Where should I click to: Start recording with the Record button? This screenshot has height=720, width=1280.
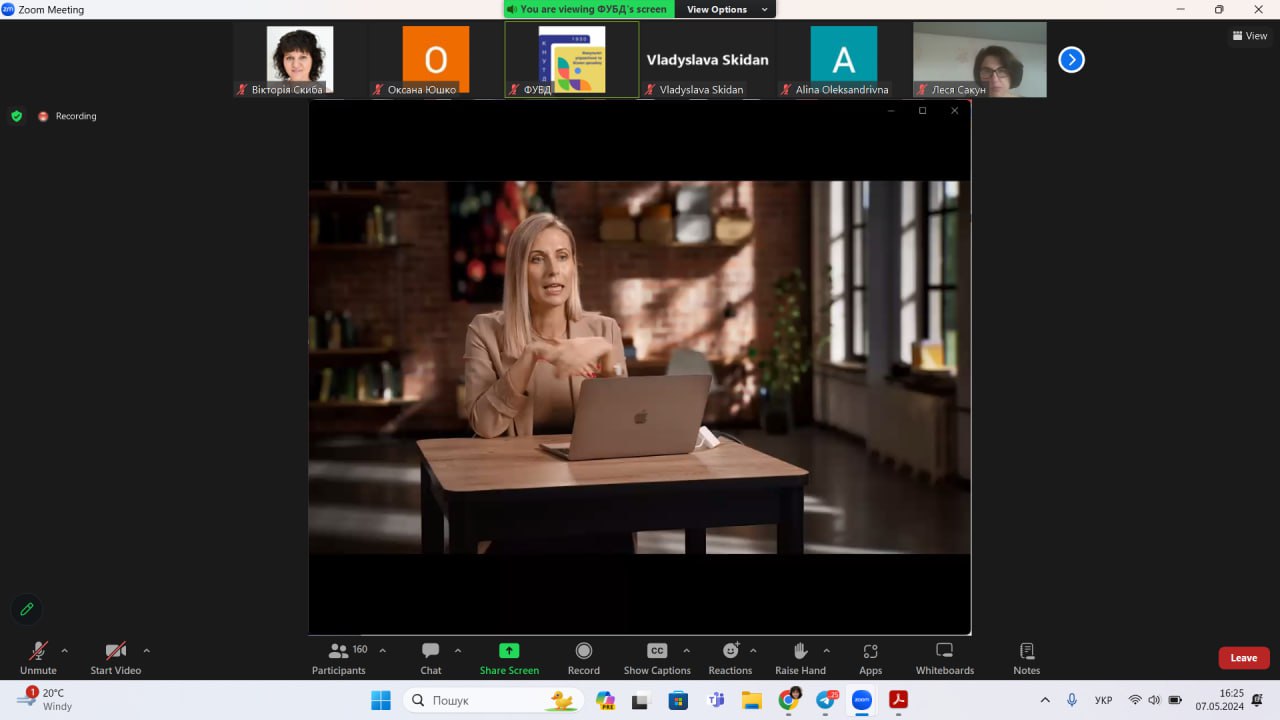pos(584,659)
